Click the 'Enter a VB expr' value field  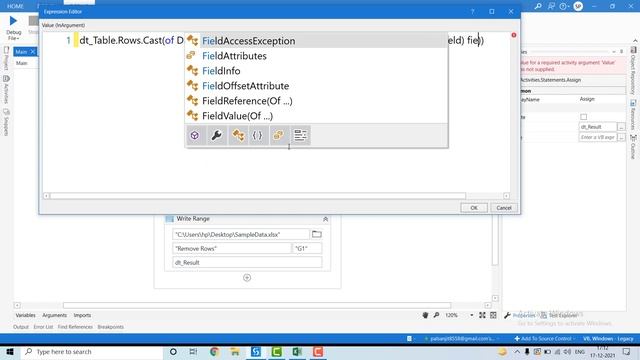click(598, 138)
